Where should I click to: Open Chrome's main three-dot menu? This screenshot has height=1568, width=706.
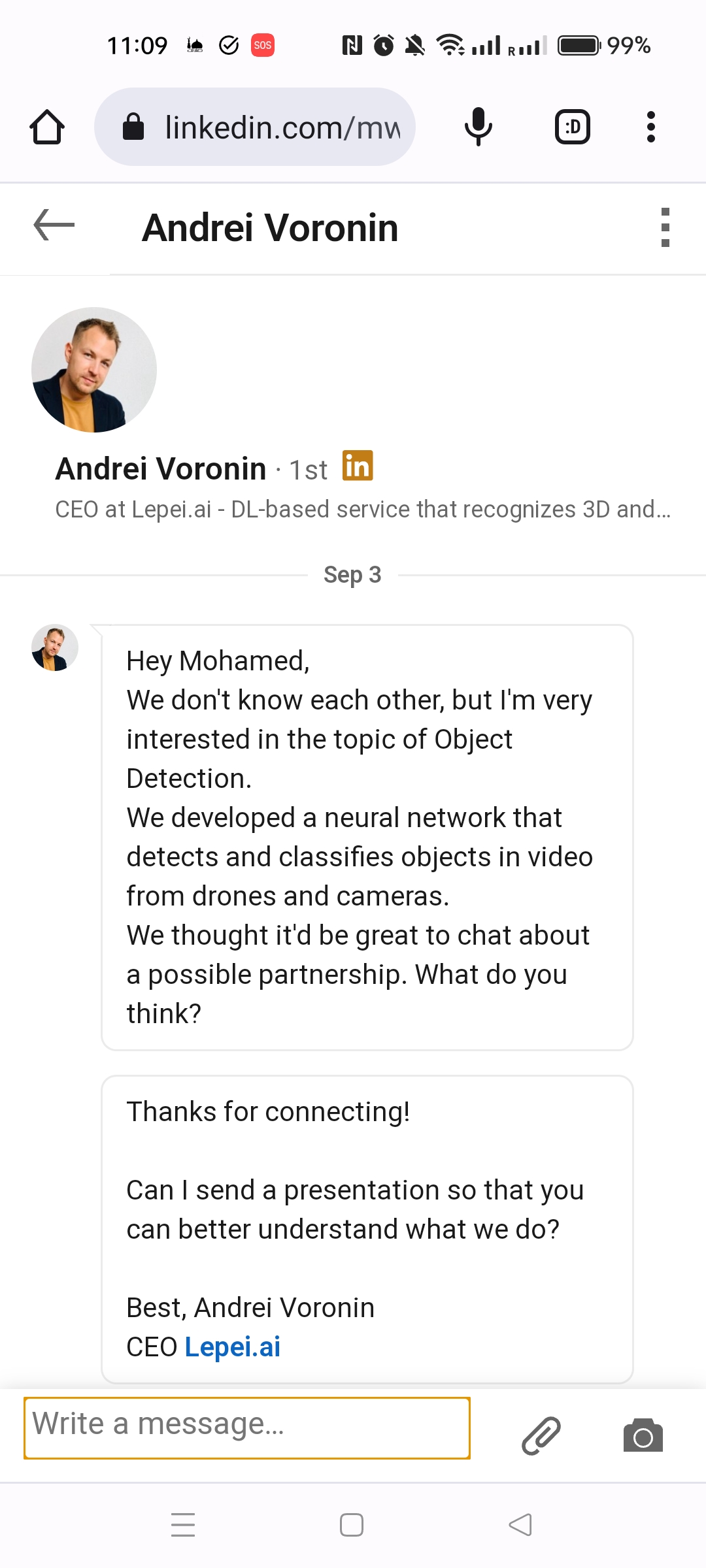pos(651,126)
